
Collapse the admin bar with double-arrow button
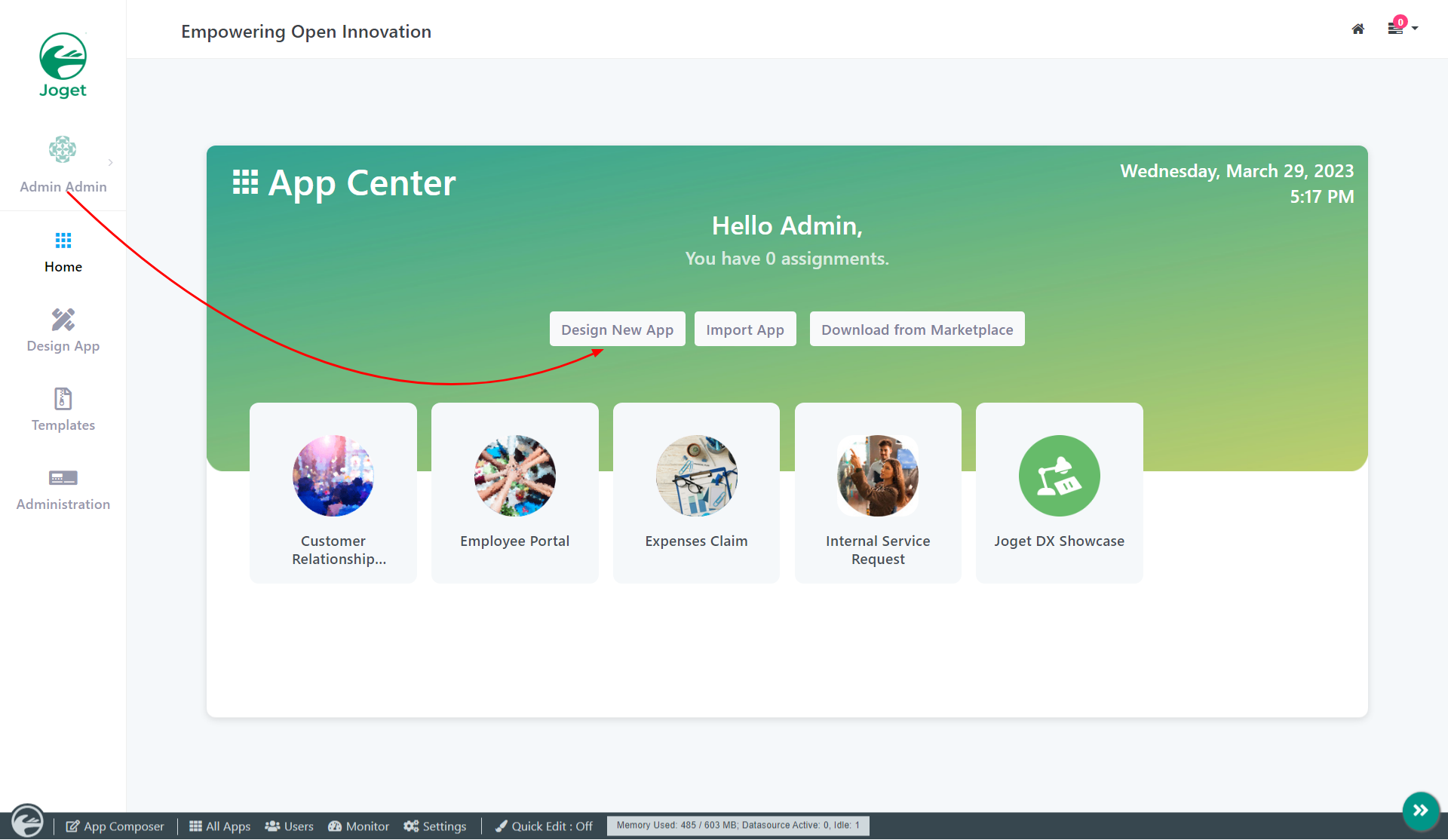click(1421, 811)
